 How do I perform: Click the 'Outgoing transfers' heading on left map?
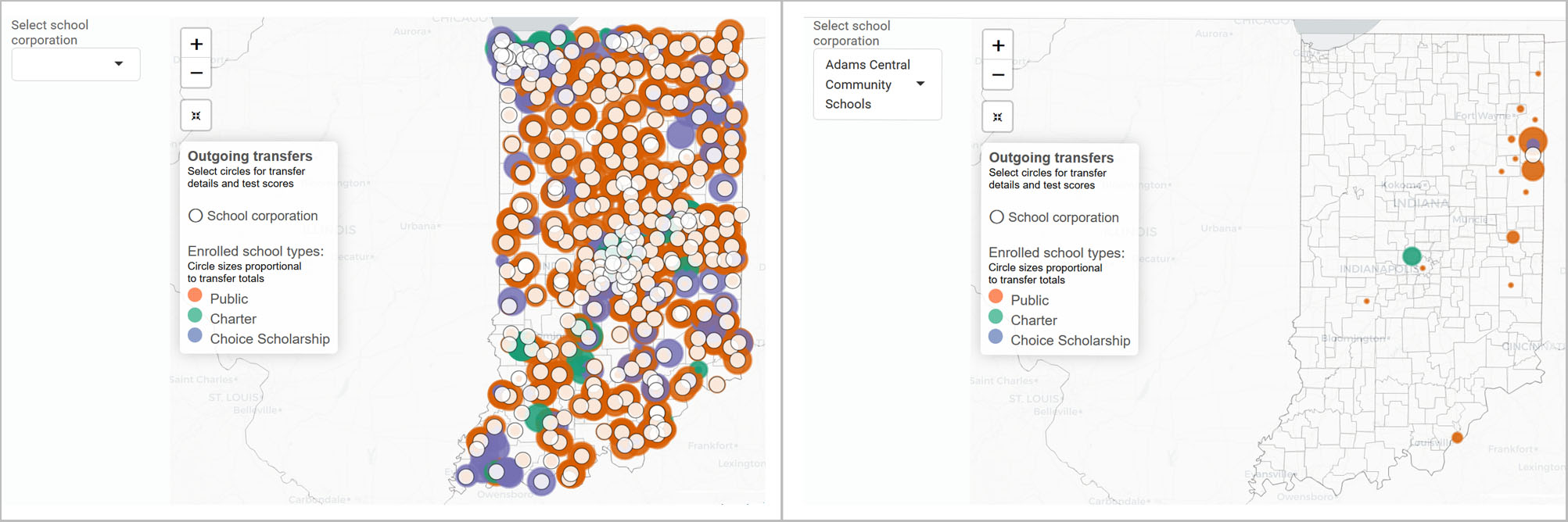pos(249,156)
